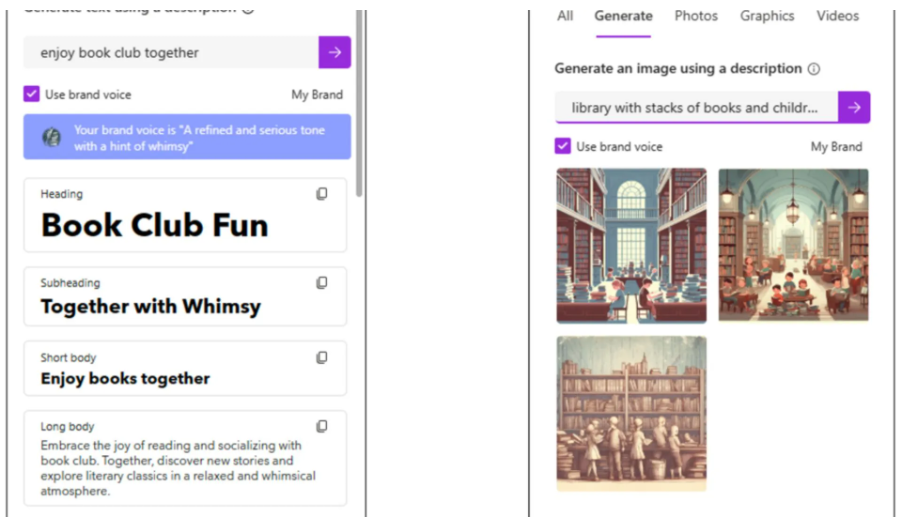Copy the Subheading text

[322, 283]
